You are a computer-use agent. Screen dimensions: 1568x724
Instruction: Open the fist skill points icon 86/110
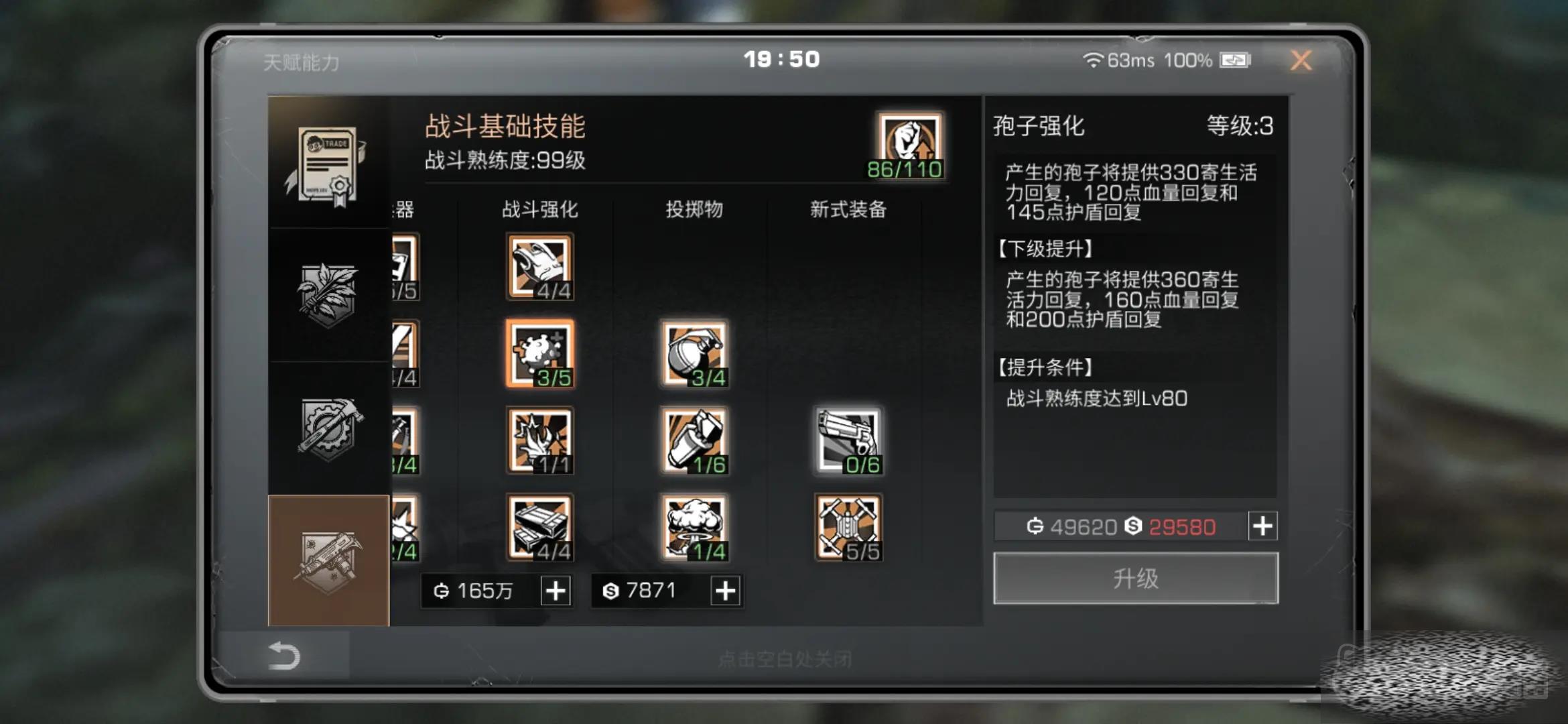pos(909,145)
